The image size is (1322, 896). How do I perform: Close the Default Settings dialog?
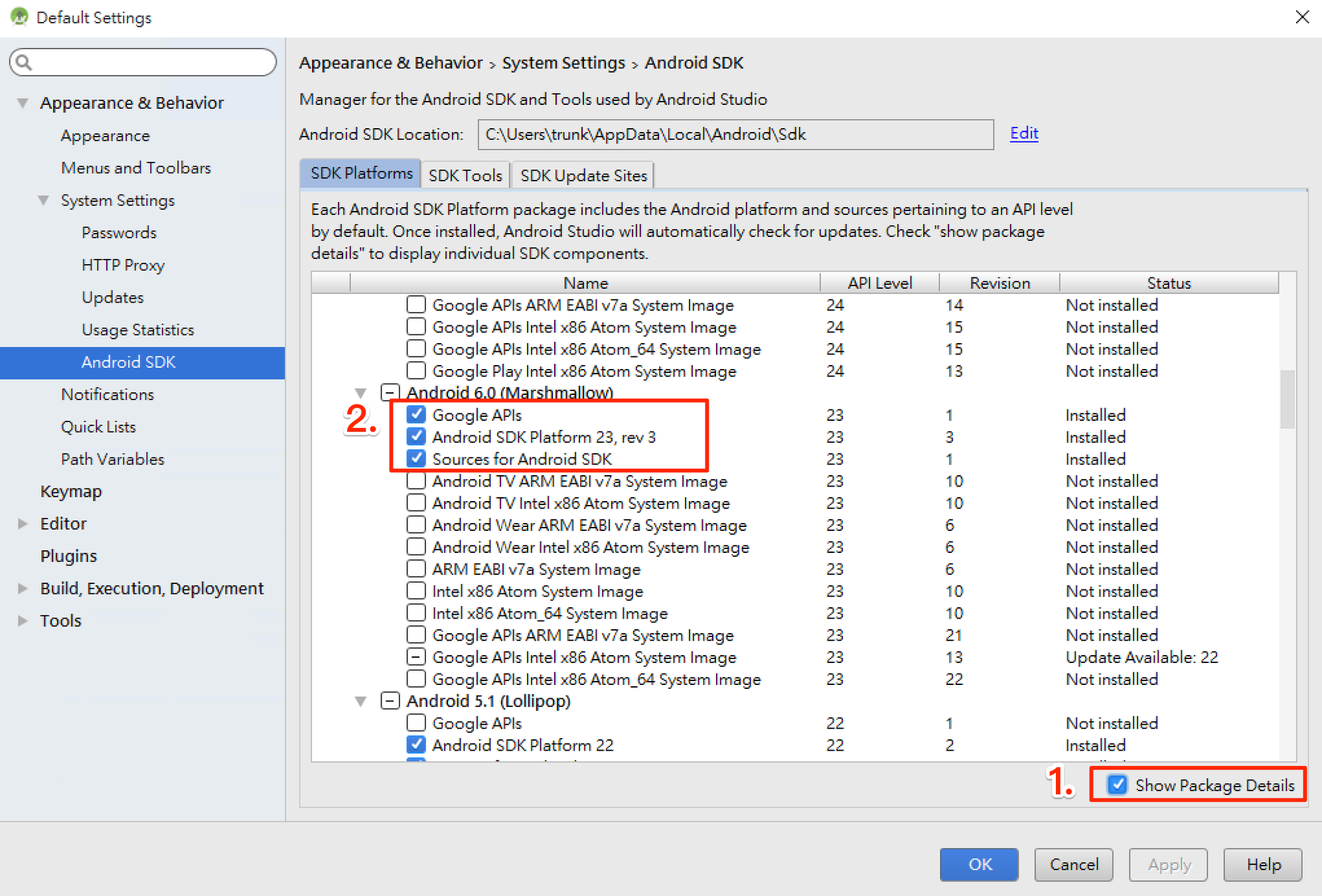point(1302,17)
